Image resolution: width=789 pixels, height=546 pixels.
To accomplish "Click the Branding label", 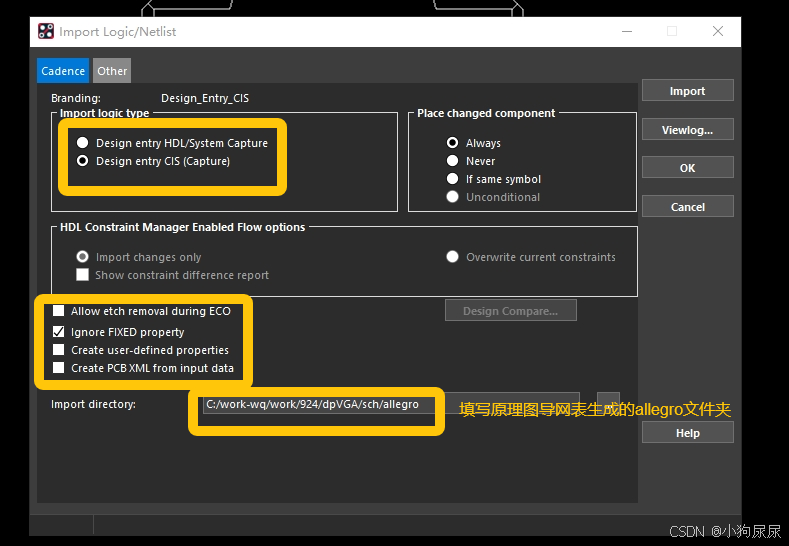I will pos(76,98).
